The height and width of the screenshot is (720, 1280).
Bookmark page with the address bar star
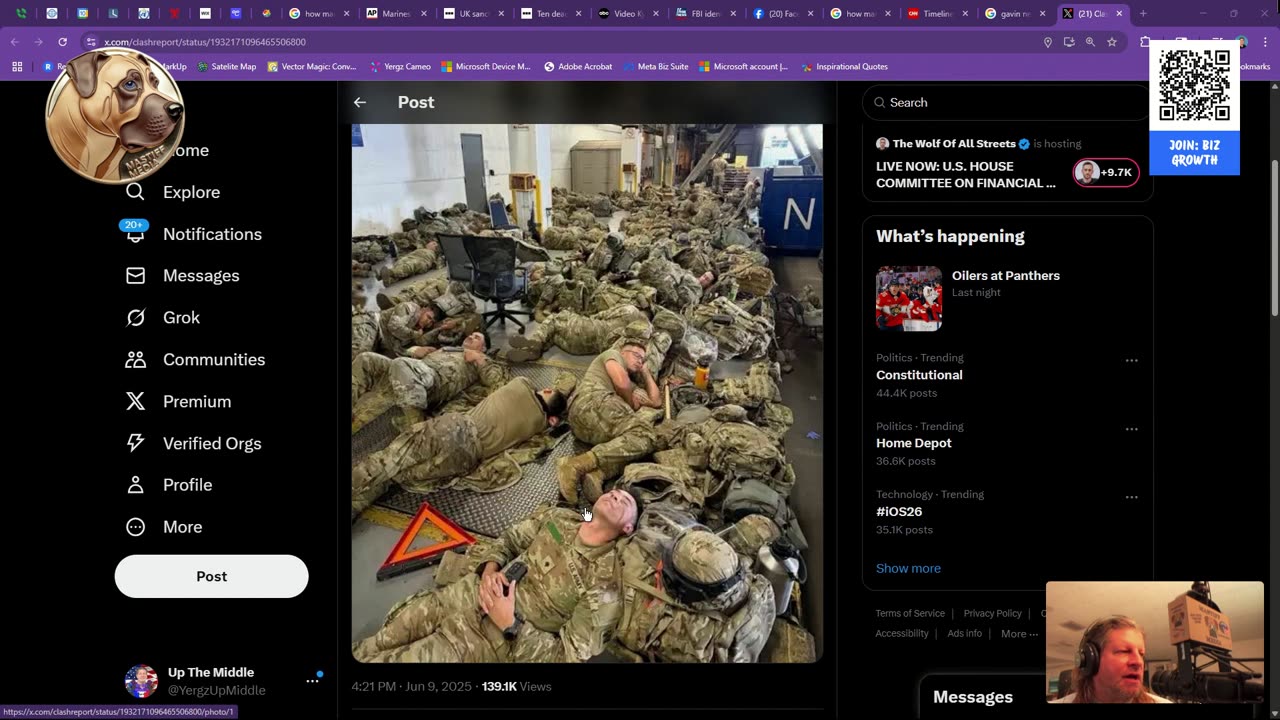tap(1111, 42)
